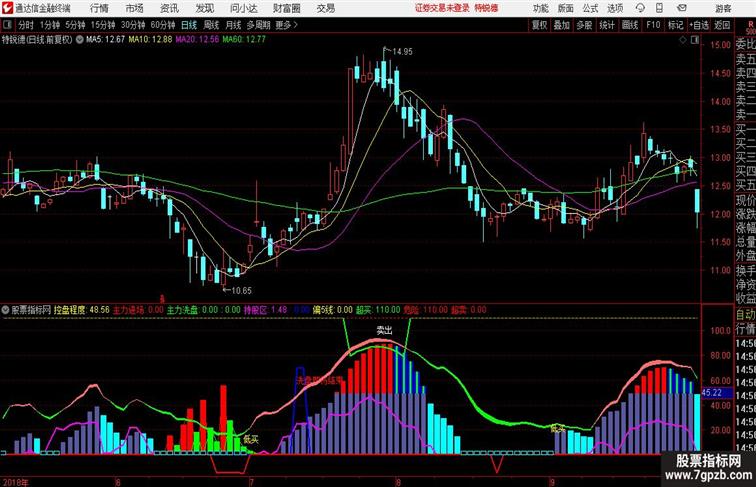
Task: Switch to the 分时 period tab
Action: [26, 25]
